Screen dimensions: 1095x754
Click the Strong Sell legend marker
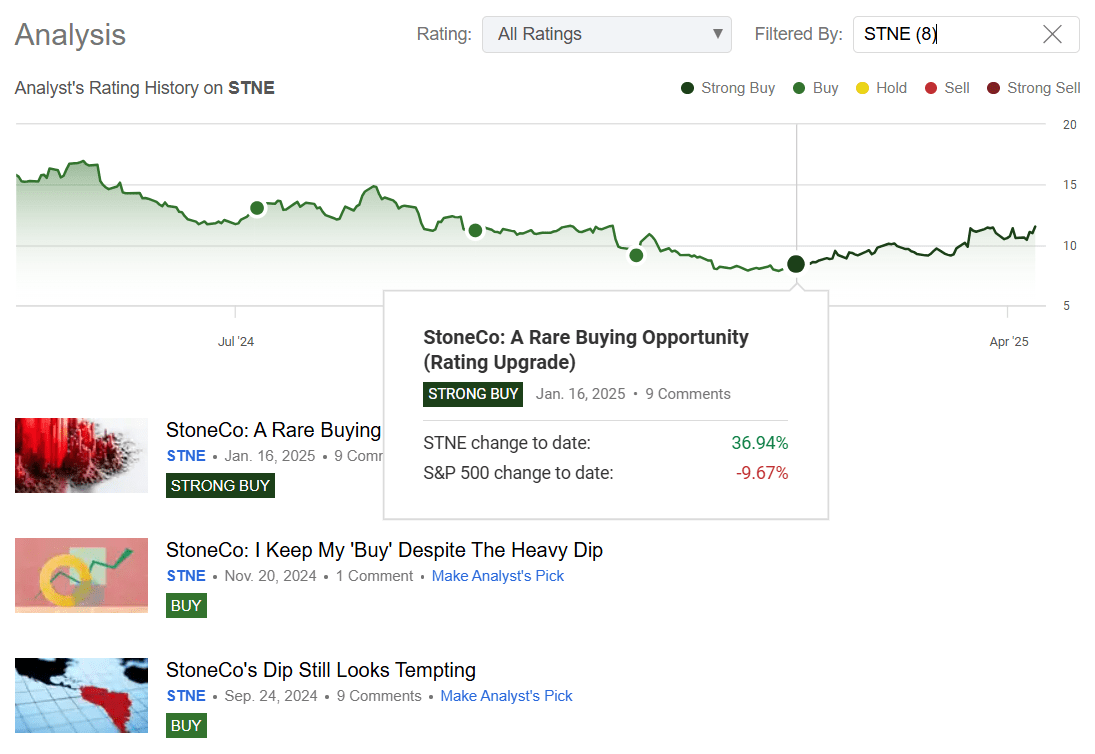tap(993, 88)
